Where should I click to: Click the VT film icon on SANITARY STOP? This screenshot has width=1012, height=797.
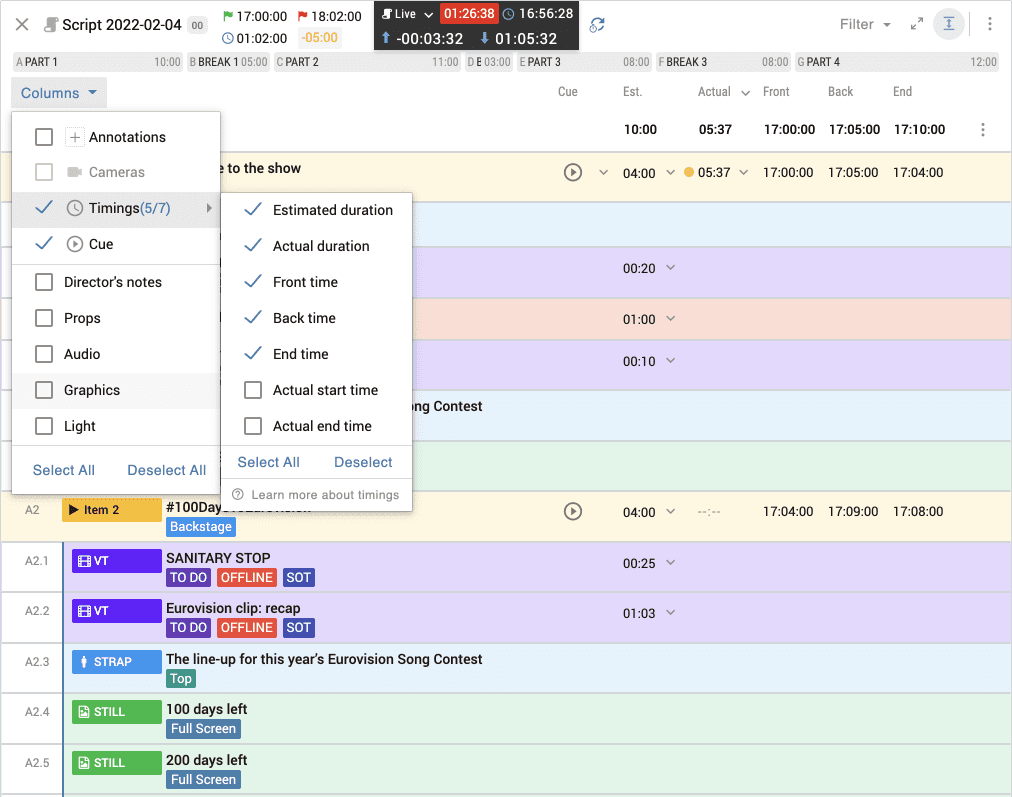(84, 561)
